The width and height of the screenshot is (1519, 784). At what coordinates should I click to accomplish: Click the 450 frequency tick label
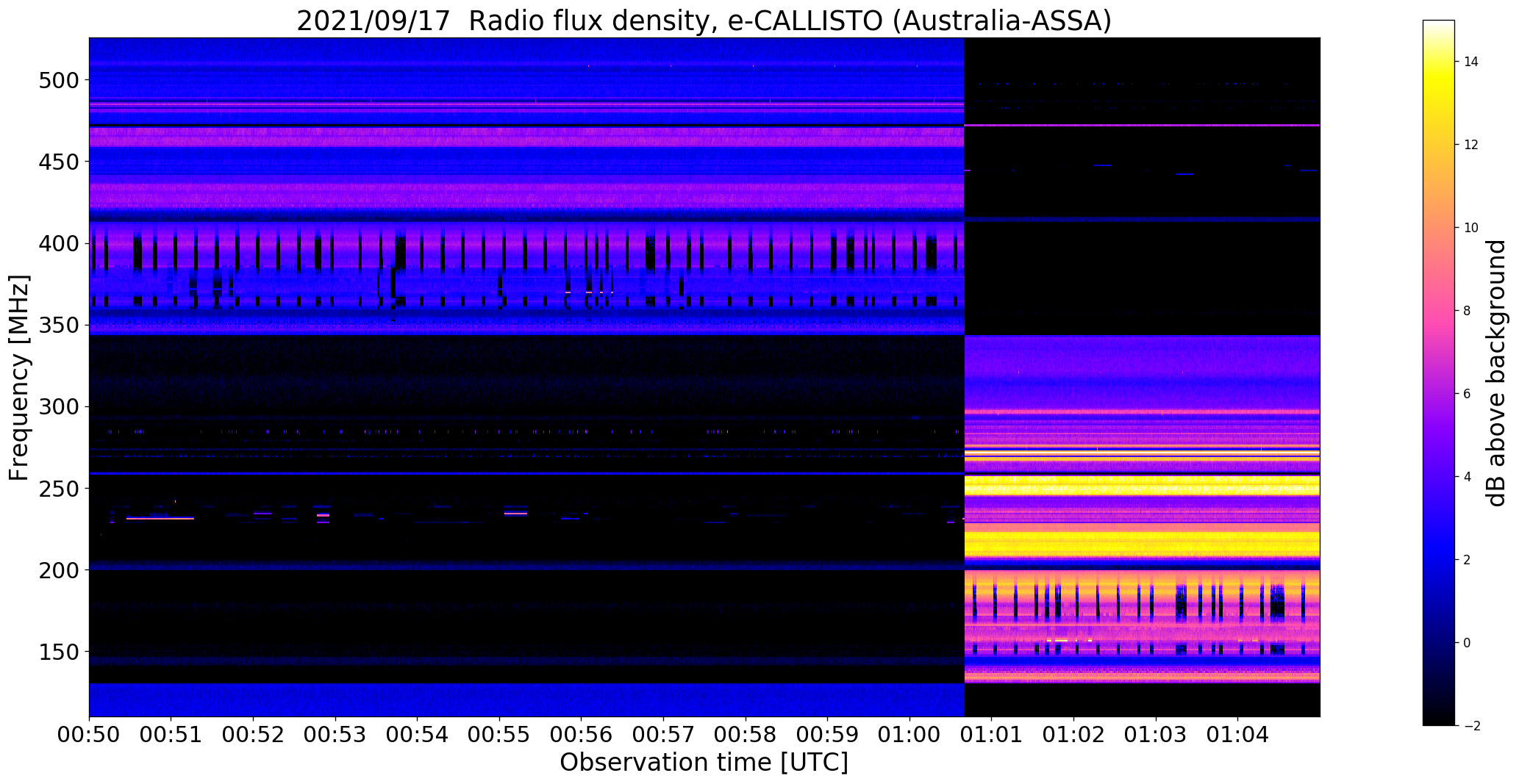point(58,162)
